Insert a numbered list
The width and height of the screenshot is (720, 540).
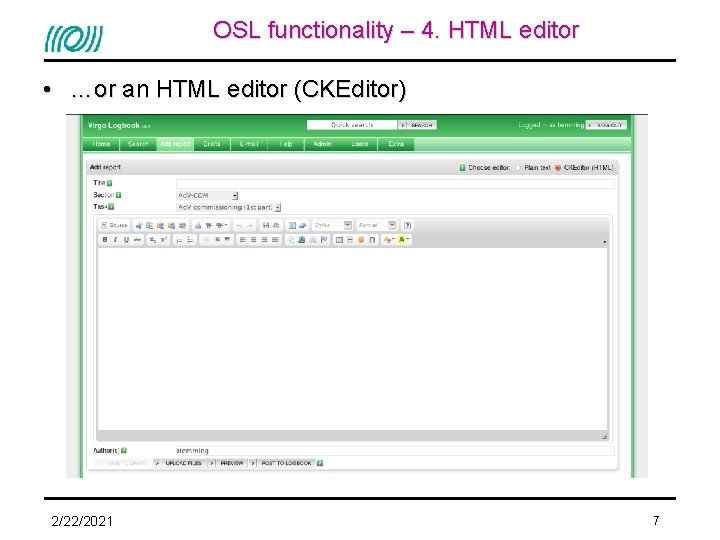tap(180, 240)
